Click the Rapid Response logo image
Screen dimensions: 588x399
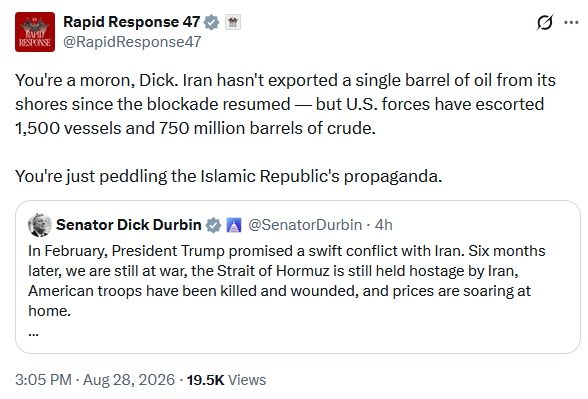[35, 32]
